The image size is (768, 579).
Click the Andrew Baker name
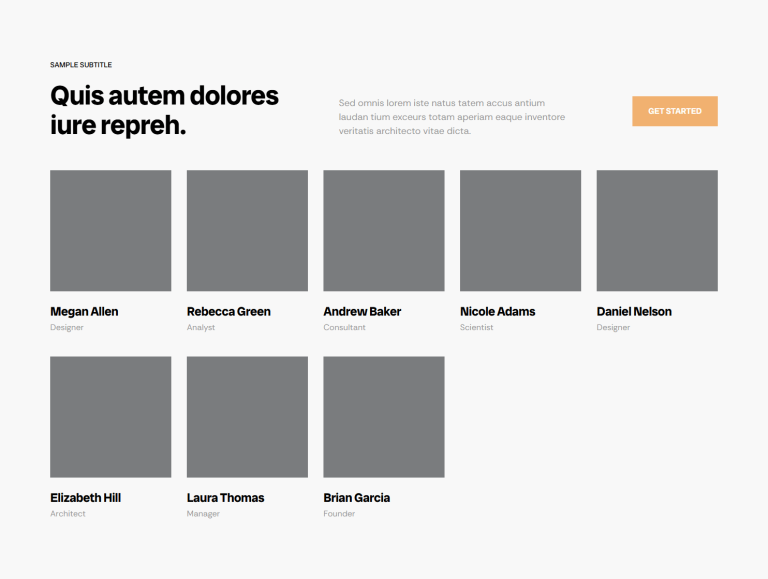coord(362,311)
